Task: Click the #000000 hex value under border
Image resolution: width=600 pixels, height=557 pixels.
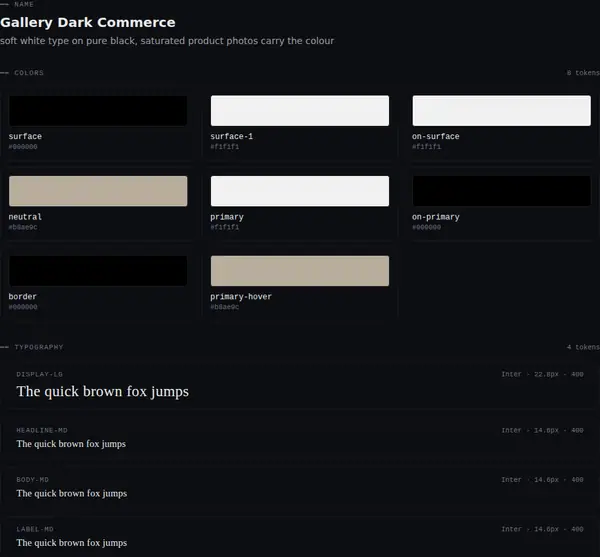Action: tap(23, 307)
